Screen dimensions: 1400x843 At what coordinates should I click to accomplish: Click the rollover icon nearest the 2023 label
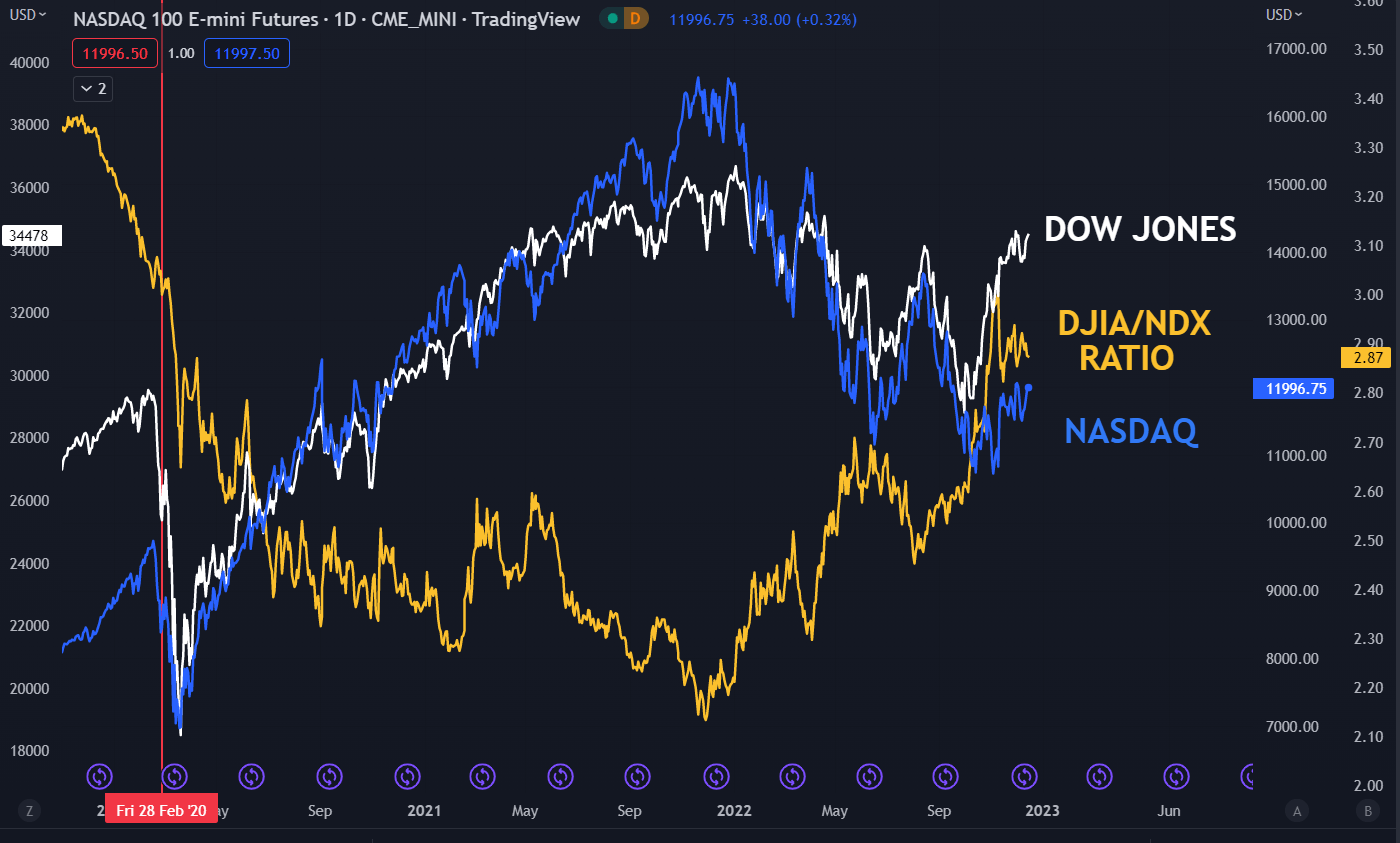(1023, 776)
